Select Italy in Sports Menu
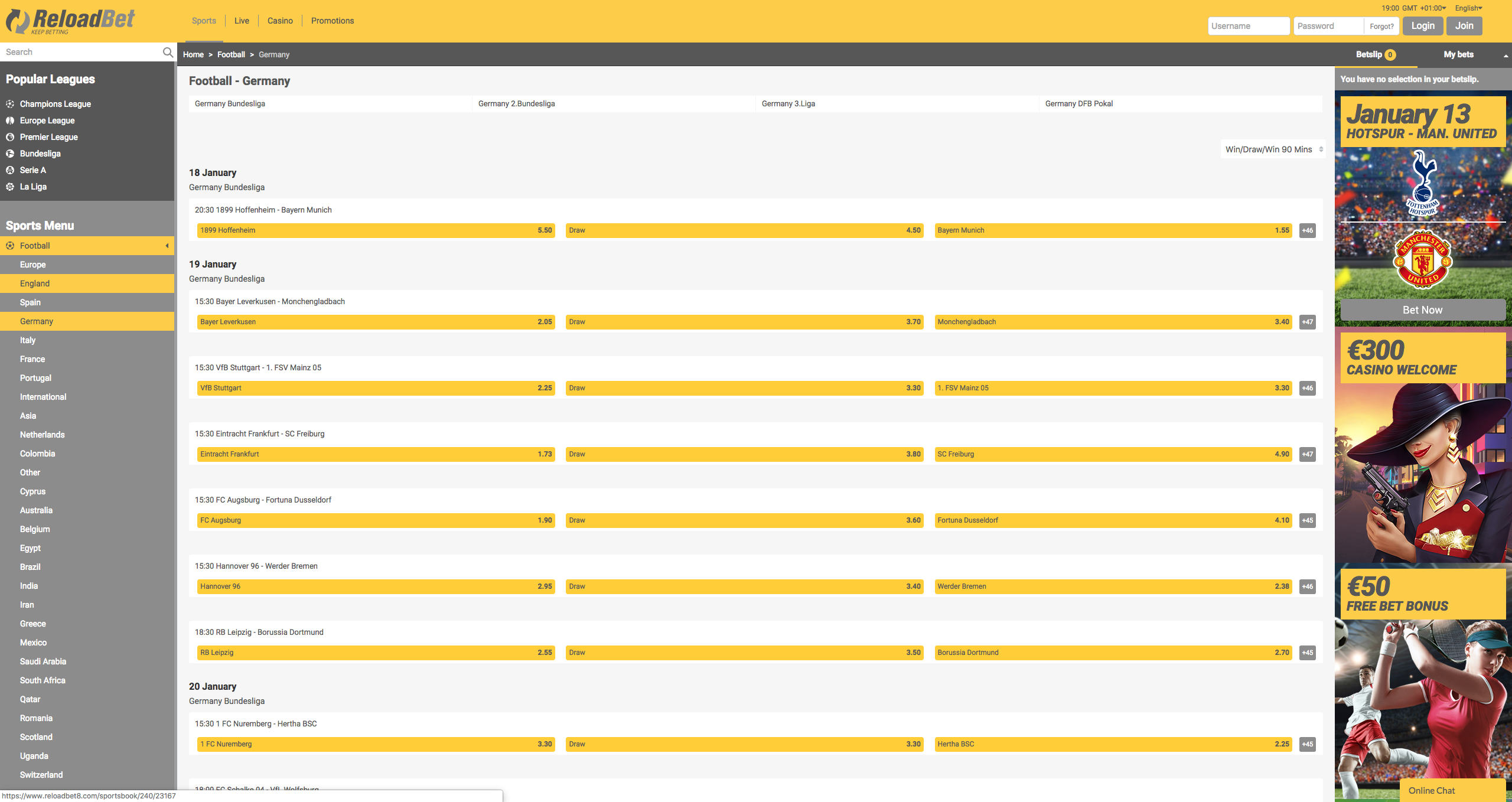 (x=87, y=340)
